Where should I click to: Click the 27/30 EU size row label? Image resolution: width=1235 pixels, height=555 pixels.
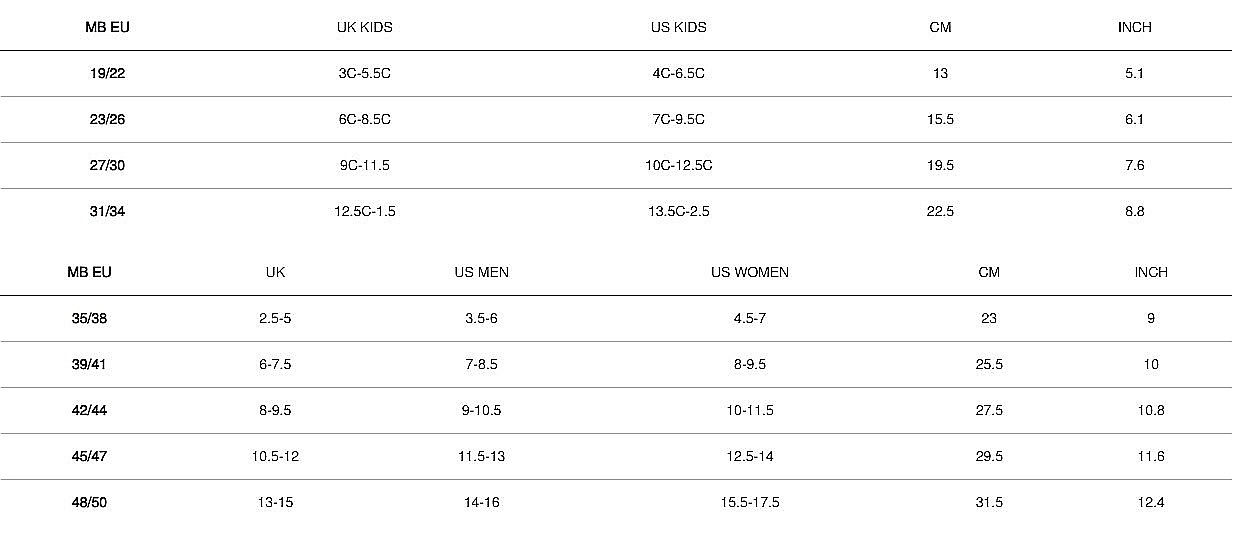pos(107,165)
